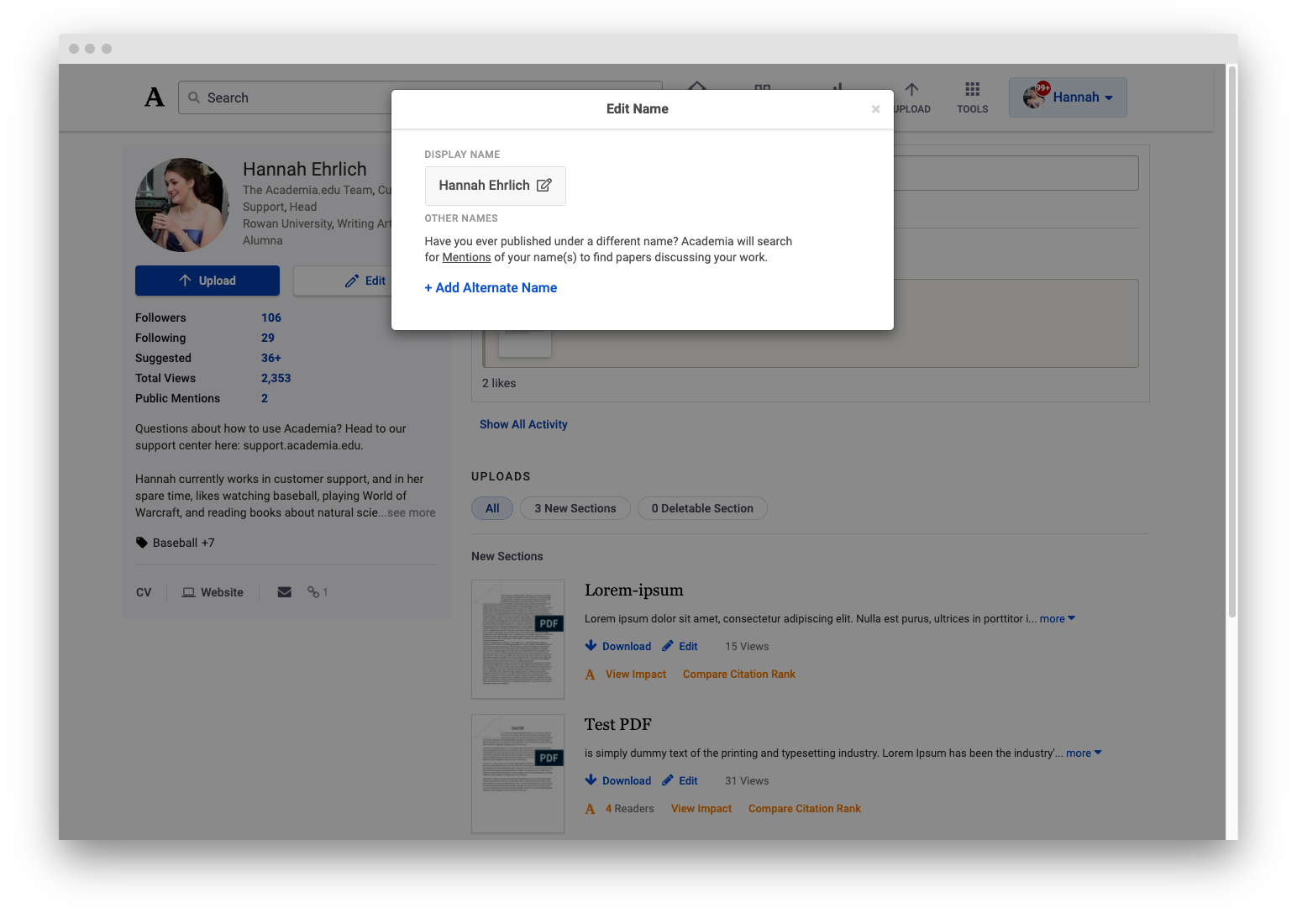Viewport: 1297px width, 924px height.
Task: Click the Academia logo icon
Action: click(x=155, y=97)
